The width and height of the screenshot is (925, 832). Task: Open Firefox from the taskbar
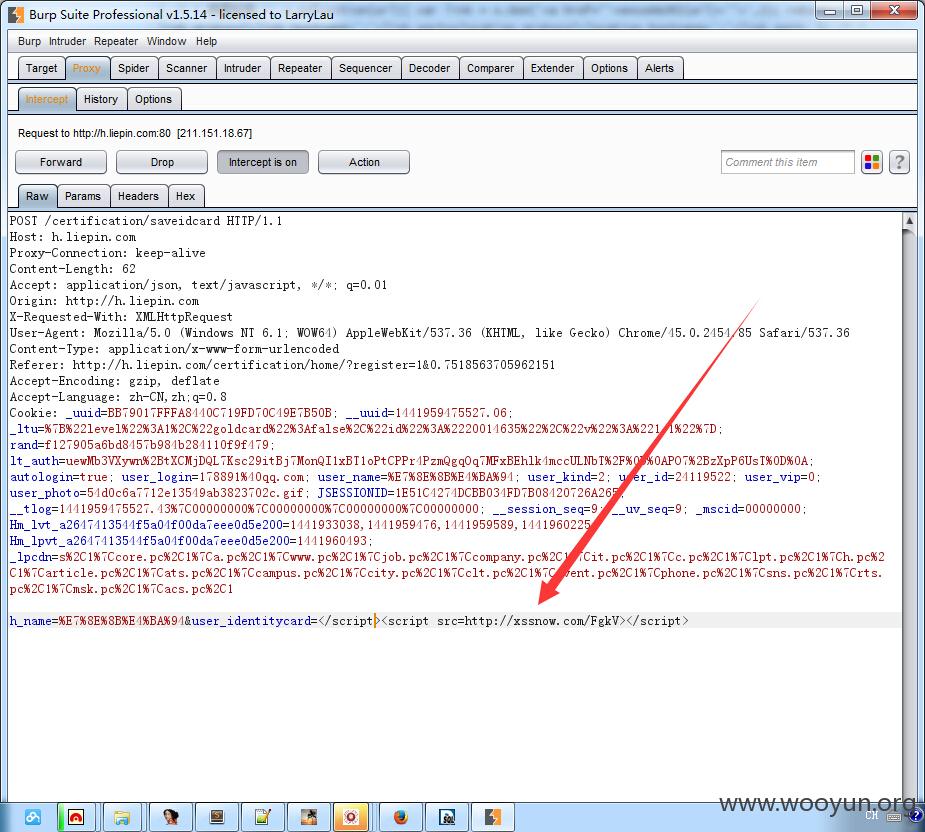[x=401, y=817]
